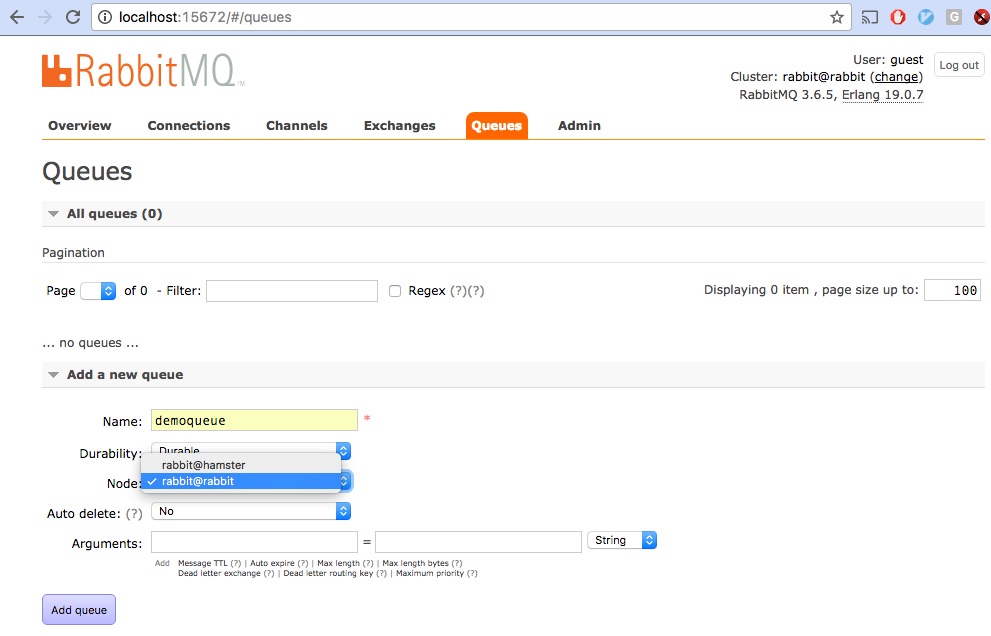Screen dimensions: 991x636
Task: Click the Max length bytes (?) help link
Action: (x=457, y=563)
